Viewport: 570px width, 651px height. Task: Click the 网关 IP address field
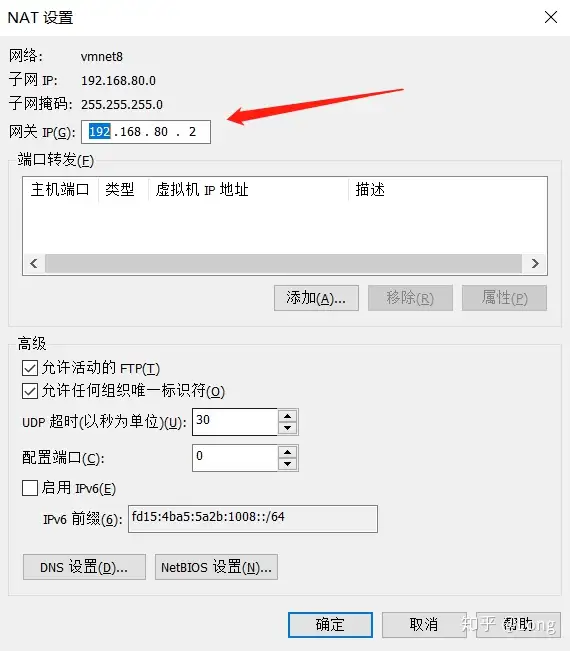146,132
